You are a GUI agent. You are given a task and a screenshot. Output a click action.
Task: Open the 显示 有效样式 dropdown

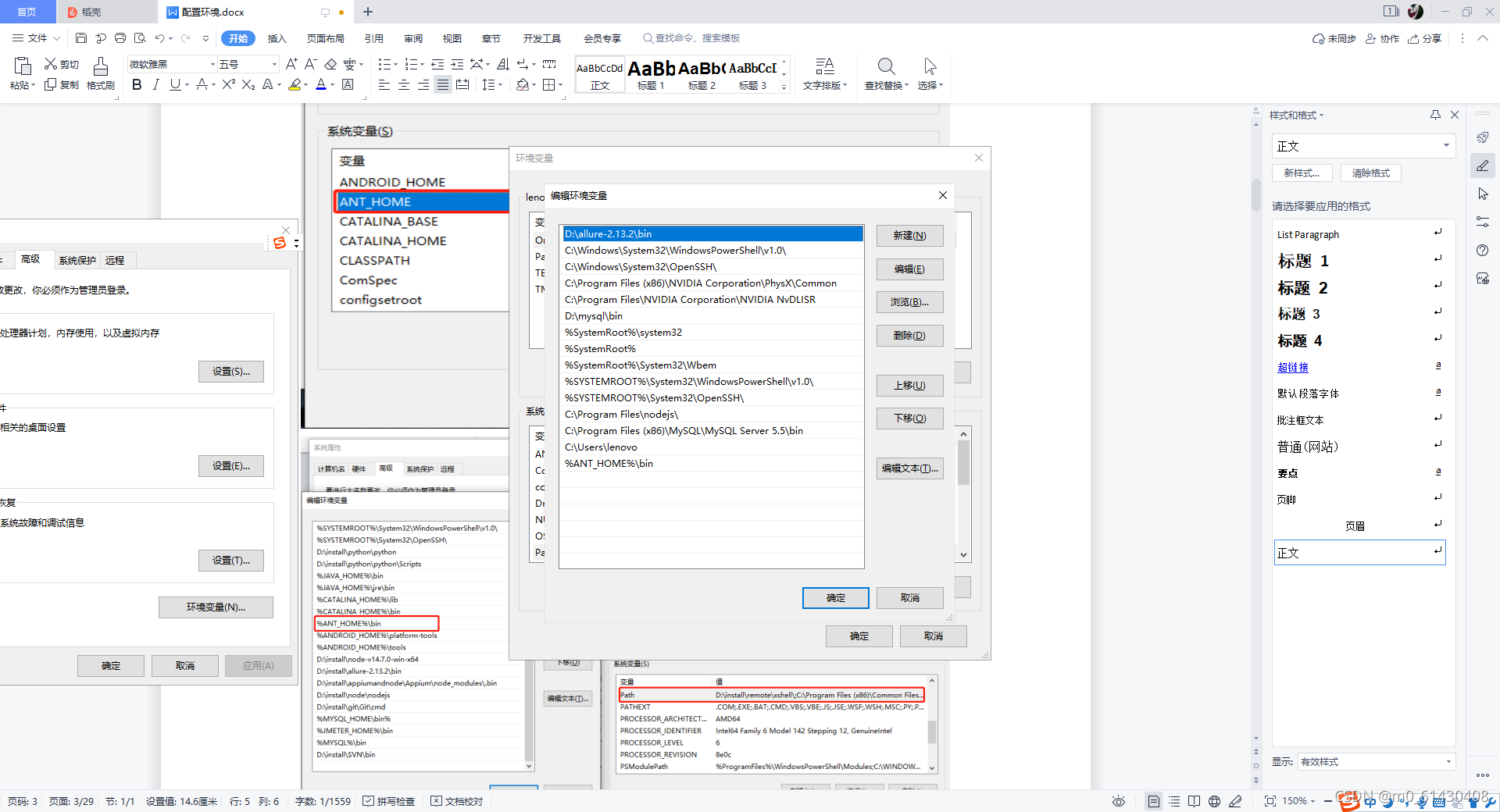(x=1376, y=761)
